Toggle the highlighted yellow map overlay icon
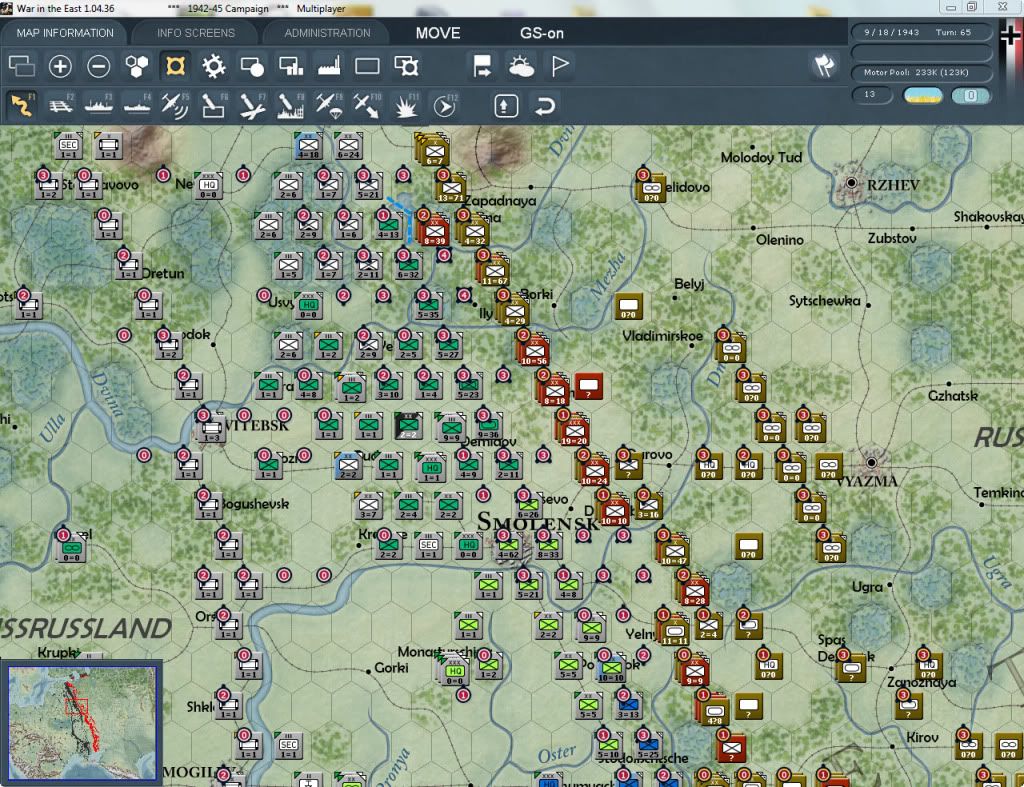This screenshot has width=1024, height=787. 175,66
